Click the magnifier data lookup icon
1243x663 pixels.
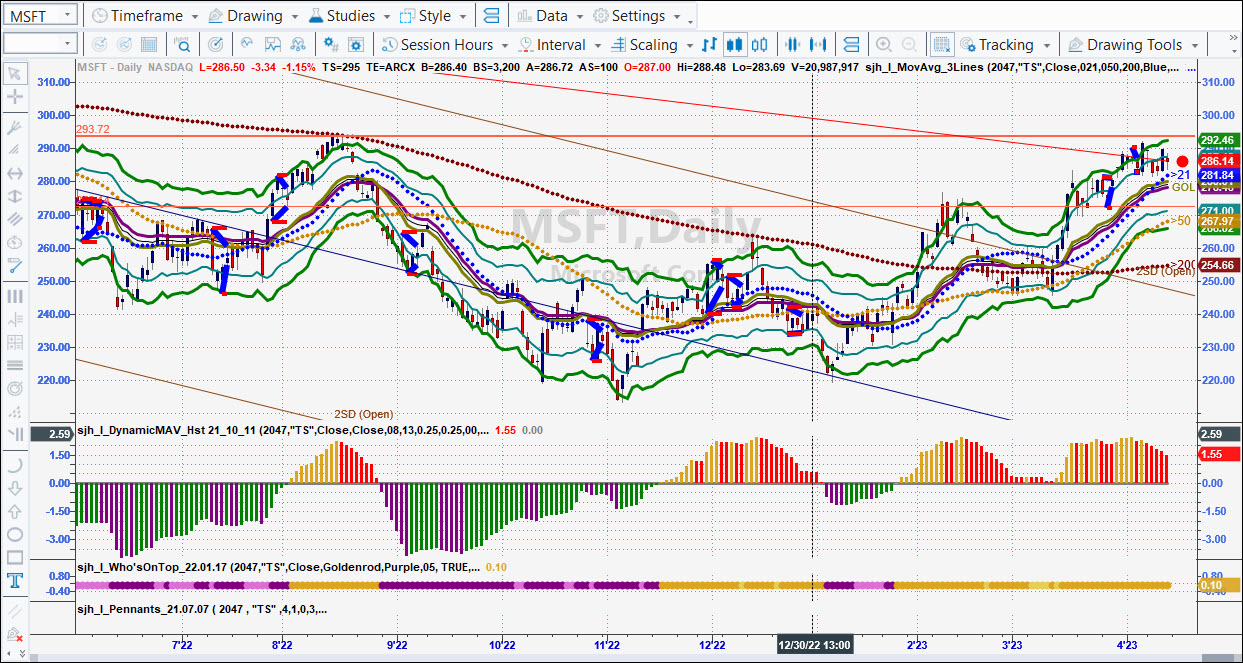tap(182, 44)
